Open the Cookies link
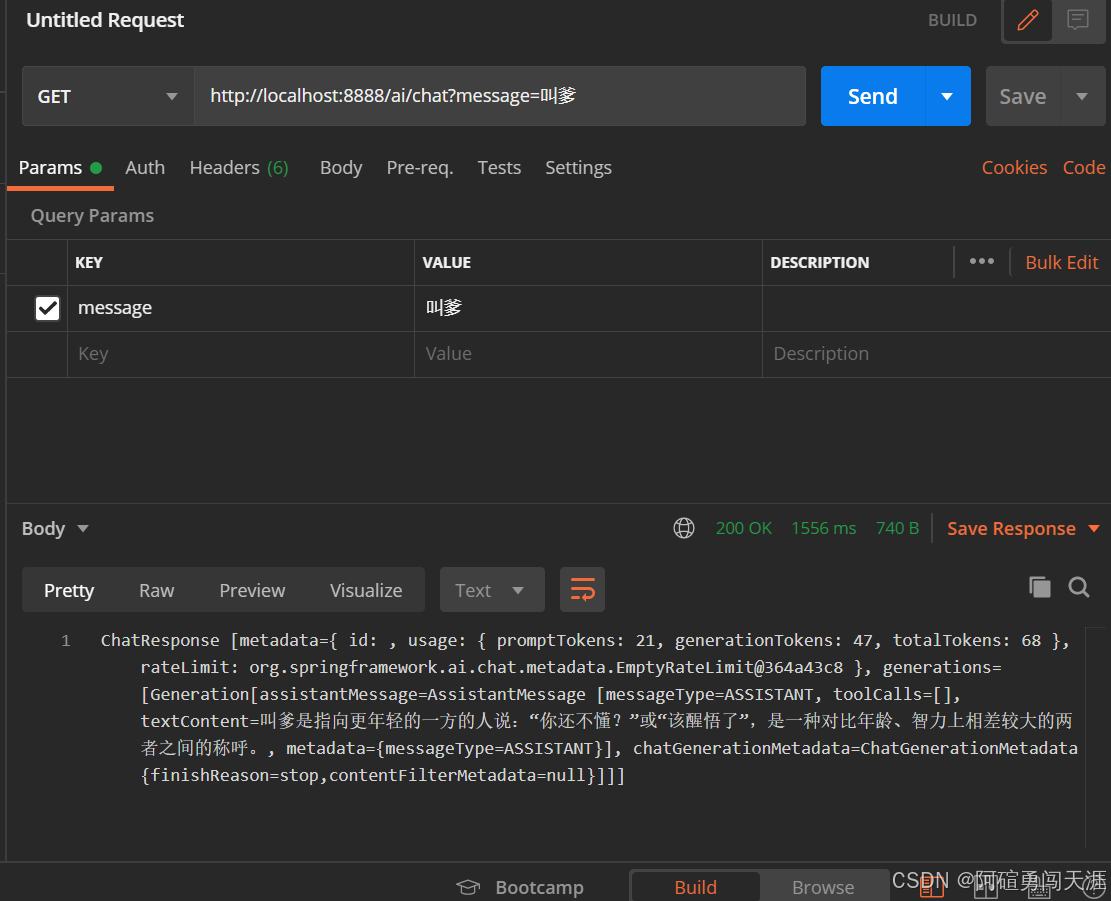The height and width of the screenshot is (901, 1111). tap(1014, 168)
